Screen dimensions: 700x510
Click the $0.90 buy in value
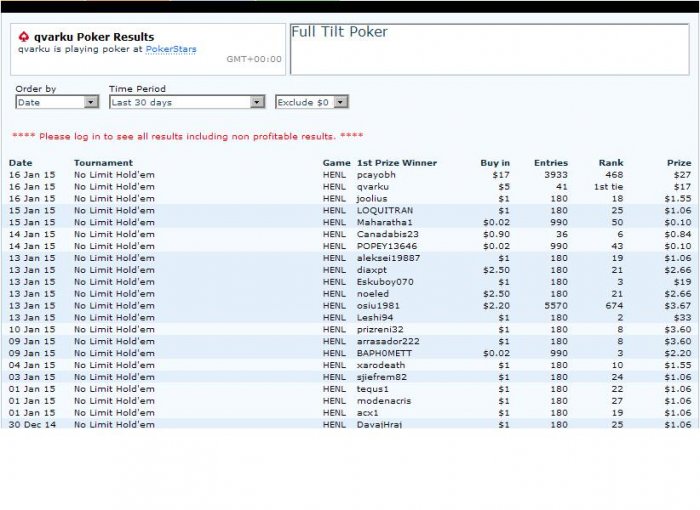pyautogui.click(x=496, y=234)
